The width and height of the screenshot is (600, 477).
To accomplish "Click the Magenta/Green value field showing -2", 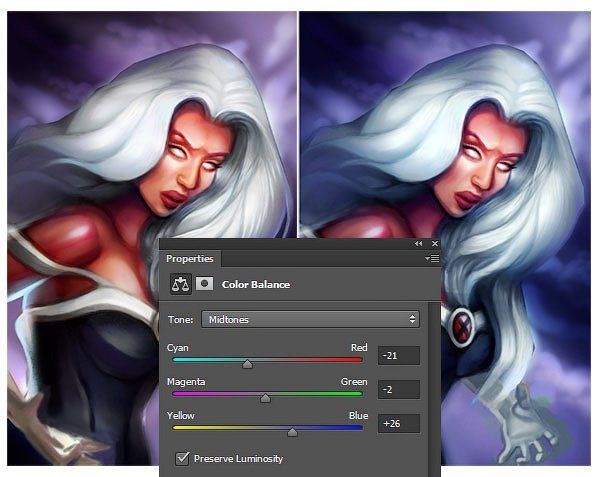I will [x=399, y=389].
